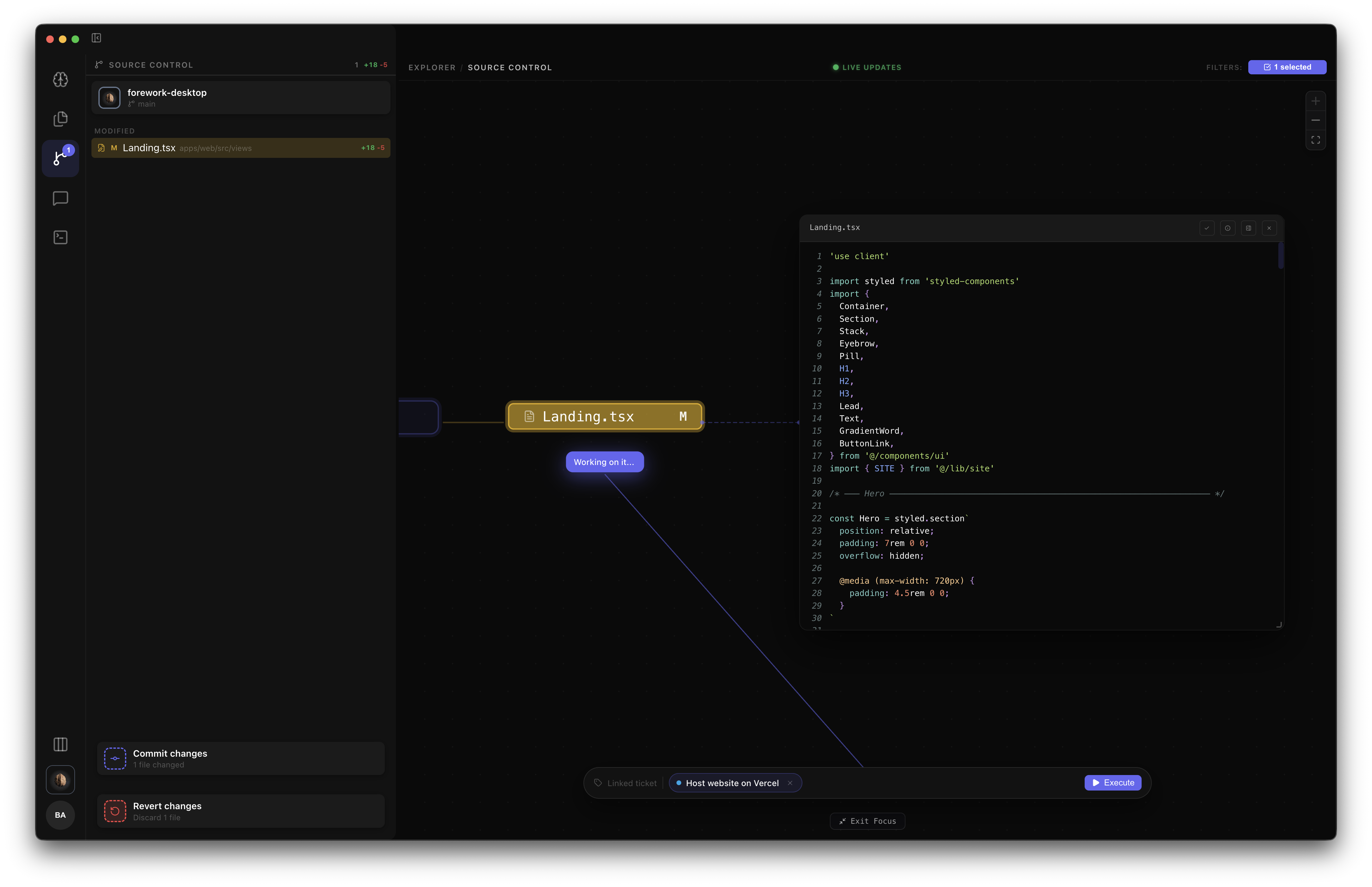Click Exit Focus button
Image resolution: width=1372 pixels, height=887 pixels.
coord(867,821)
